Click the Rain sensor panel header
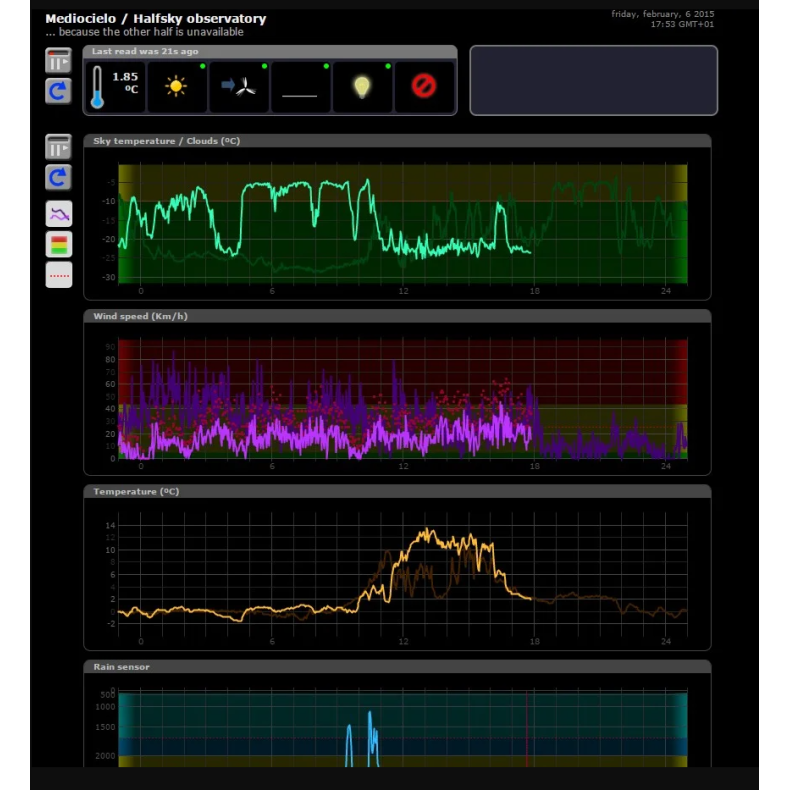This screenshot has width=790, height=790. [x=396, y=666]
